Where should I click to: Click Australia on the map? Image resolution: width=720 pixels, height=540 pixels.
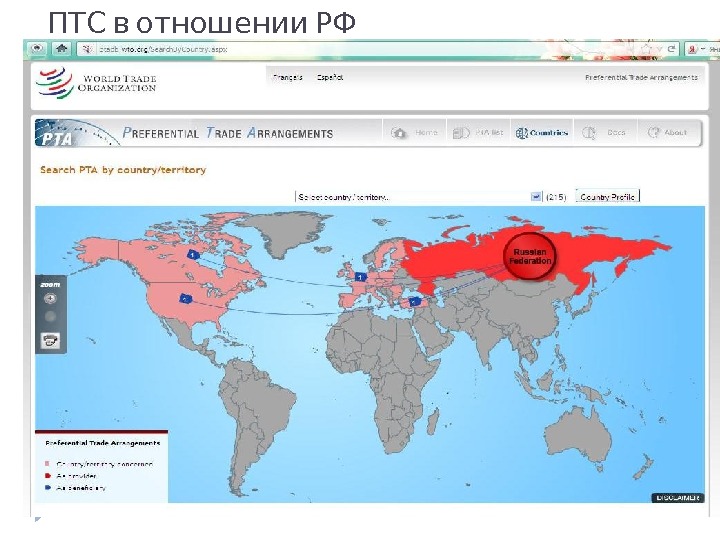(579, 436)
